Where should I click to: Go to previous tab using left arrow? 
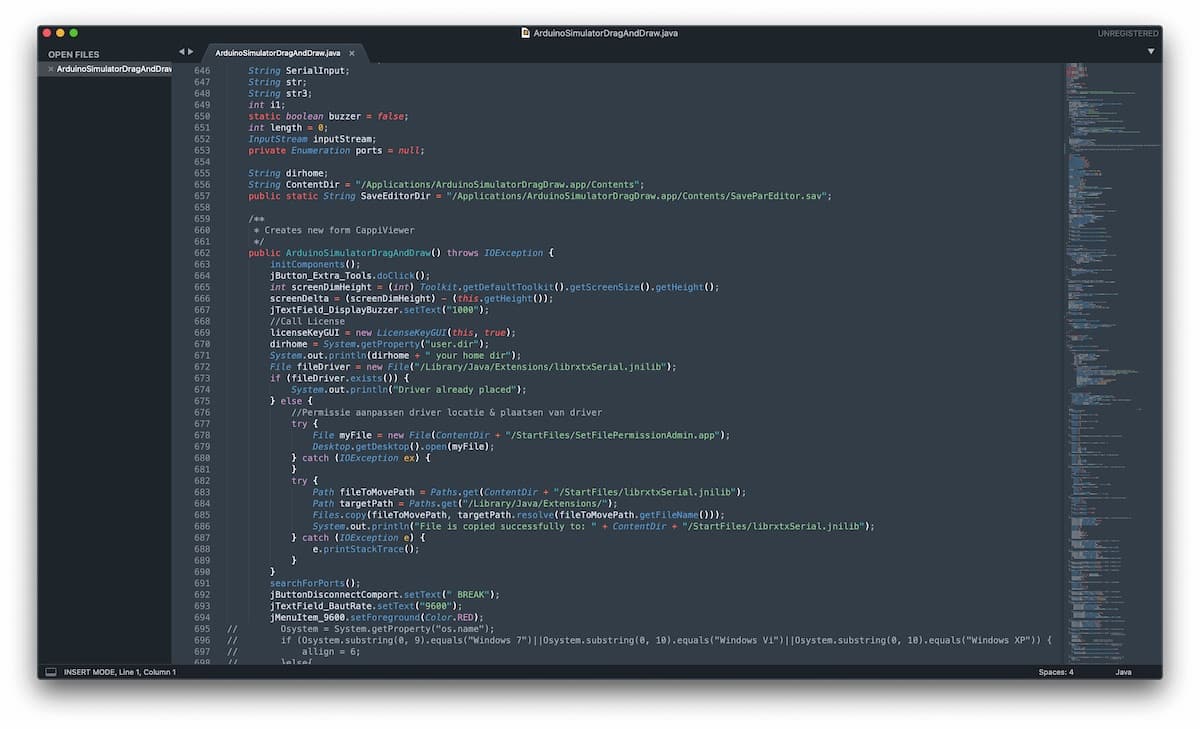[x=182, y=51]
